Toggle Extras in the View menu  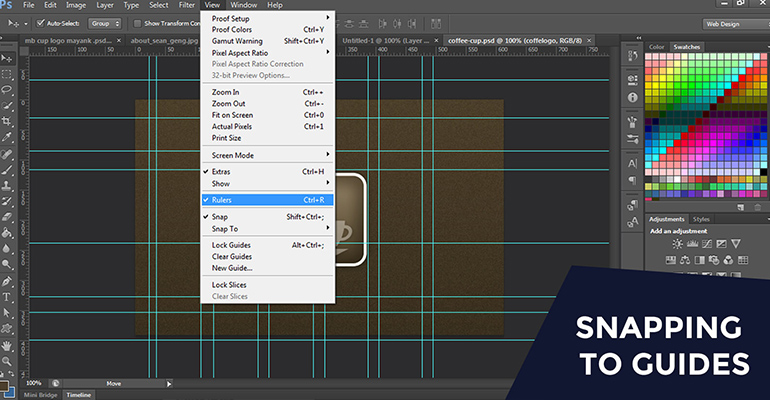[x=268, y=172]
